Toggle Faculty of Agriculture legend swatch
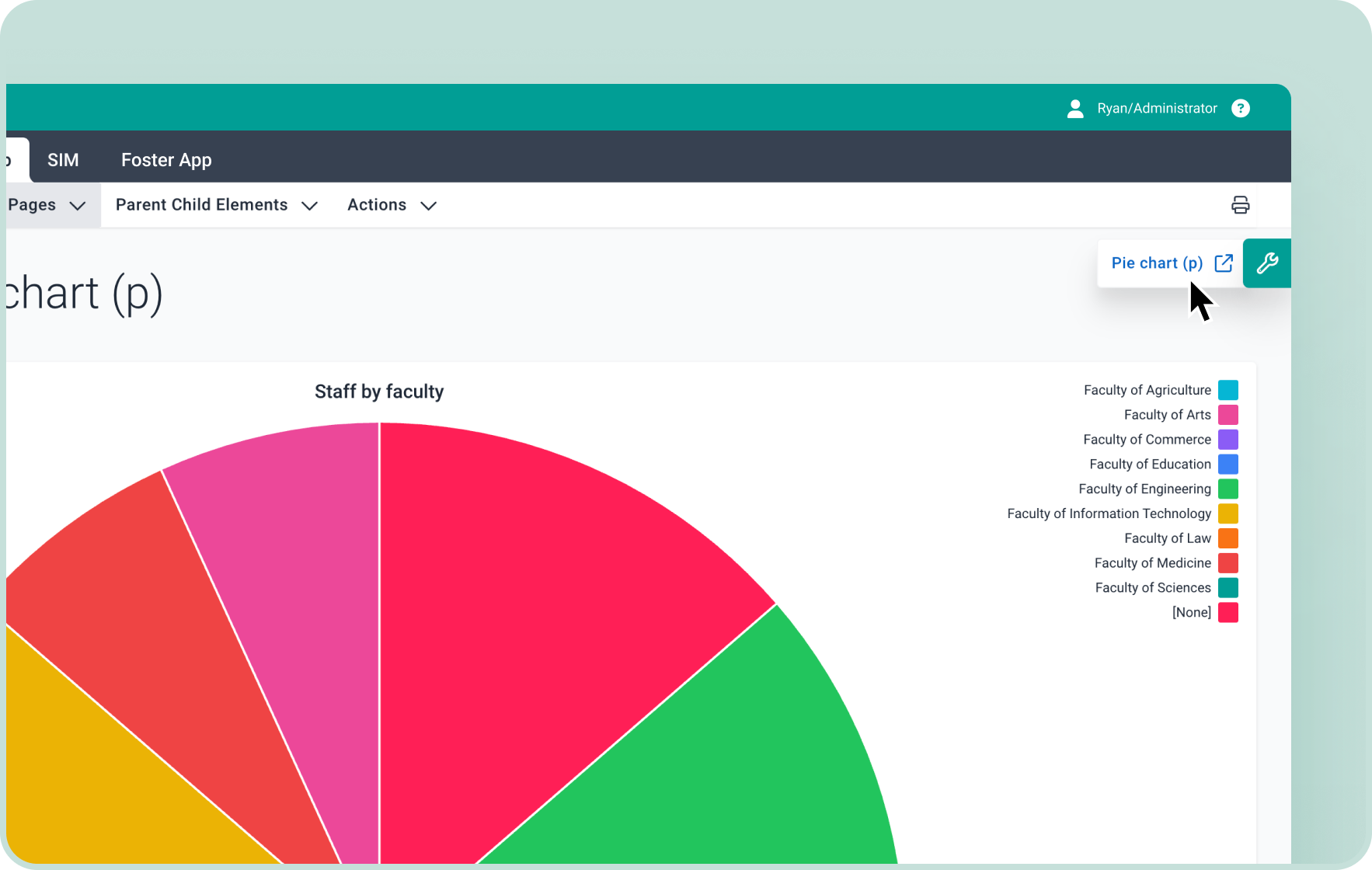The height and width of the screenshot is (870, 1372). (1227, 390)
